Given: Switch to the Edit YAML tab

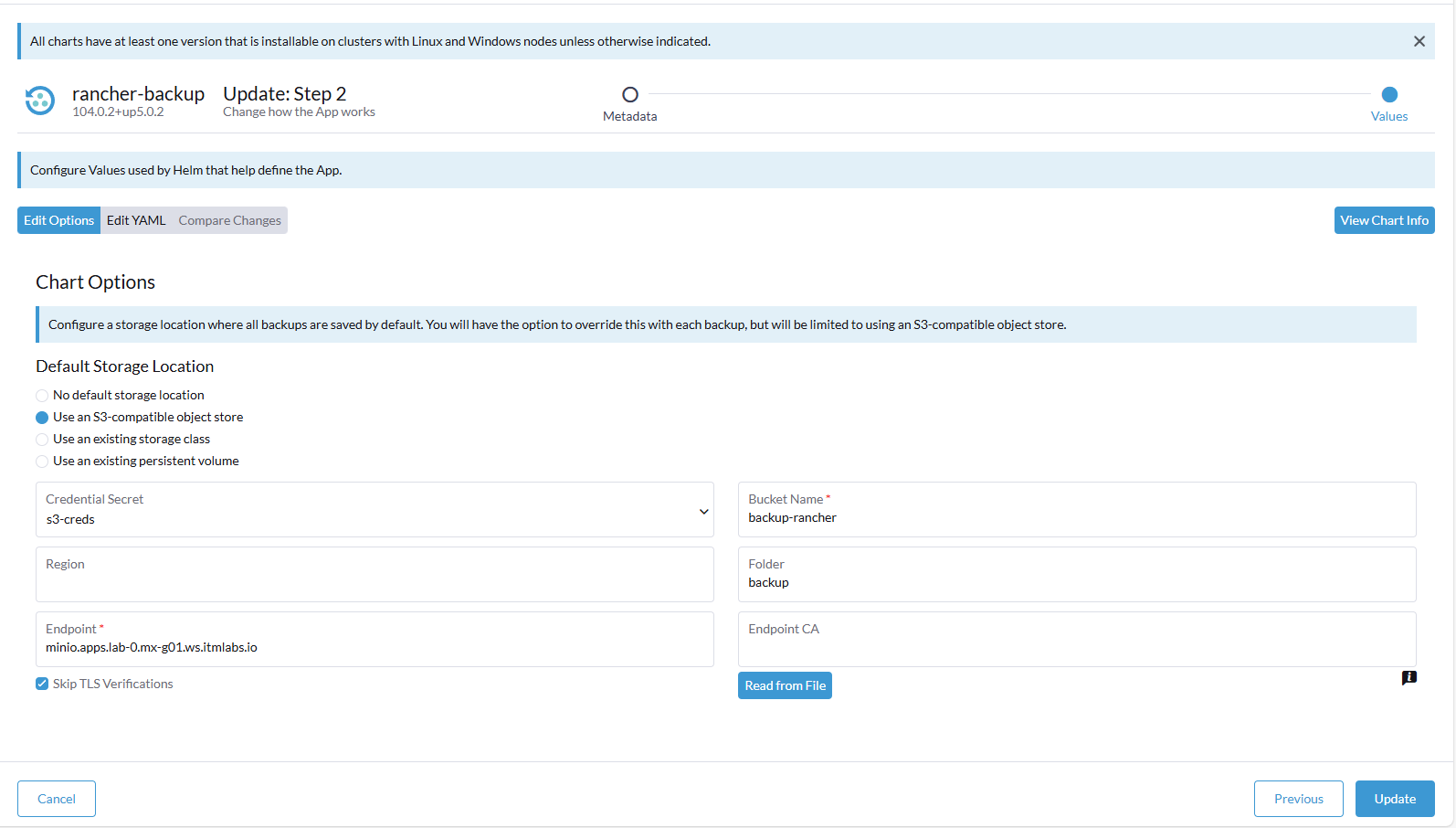Looking at the screenshot, I should tap(136, 220).
